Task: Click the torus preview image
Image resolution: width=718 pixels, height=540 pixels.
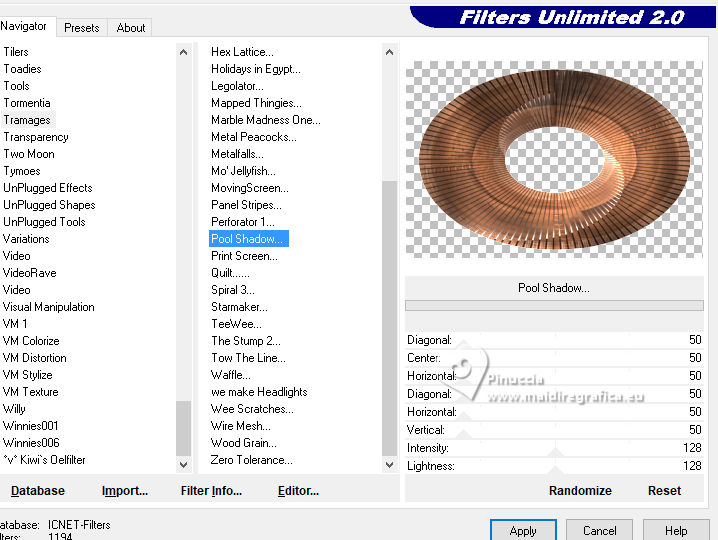Action: click(x=554, y=159)
